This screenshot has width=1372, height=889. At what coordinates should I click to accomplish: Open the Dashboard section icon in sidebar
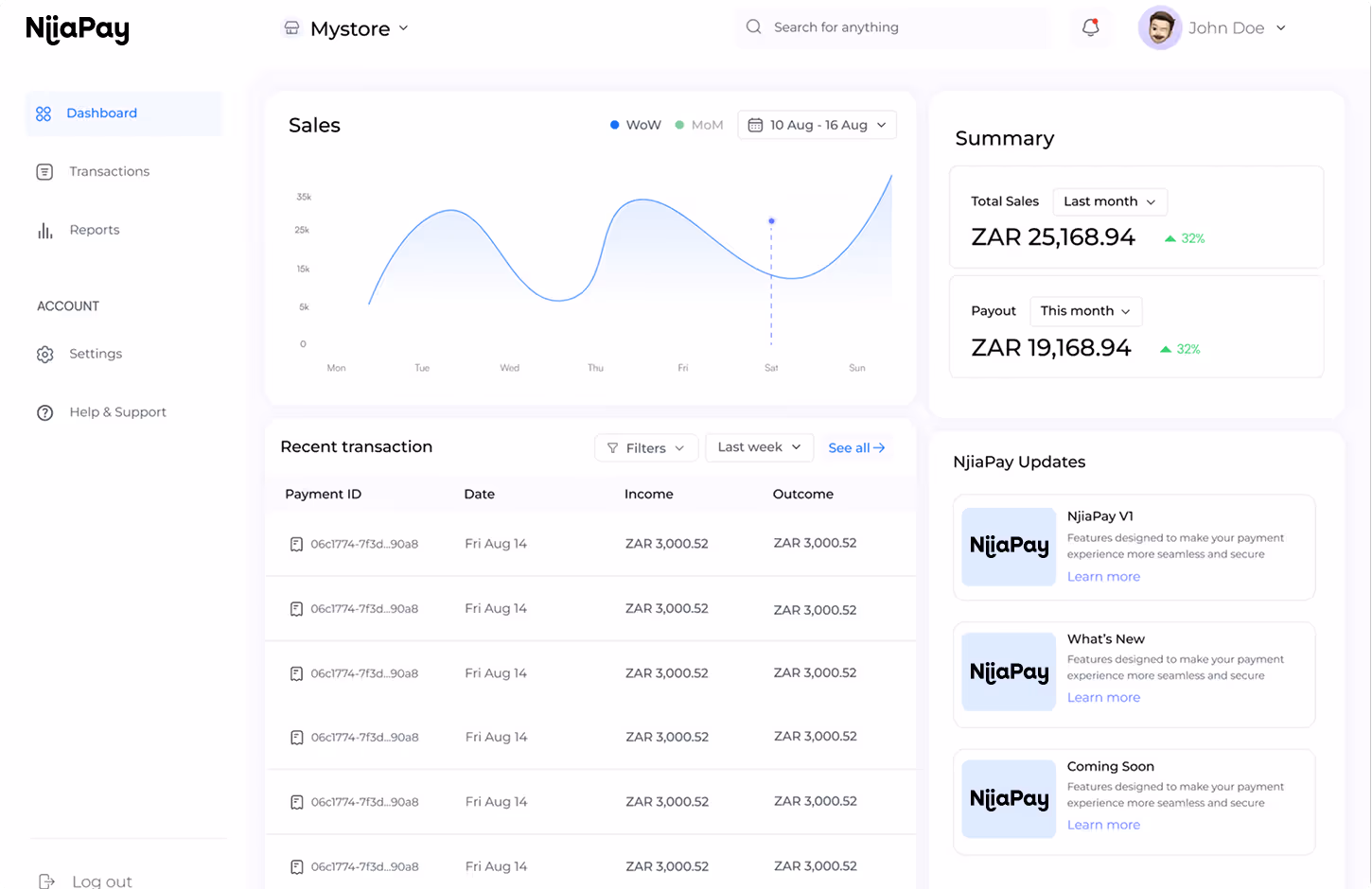[44, 113]
